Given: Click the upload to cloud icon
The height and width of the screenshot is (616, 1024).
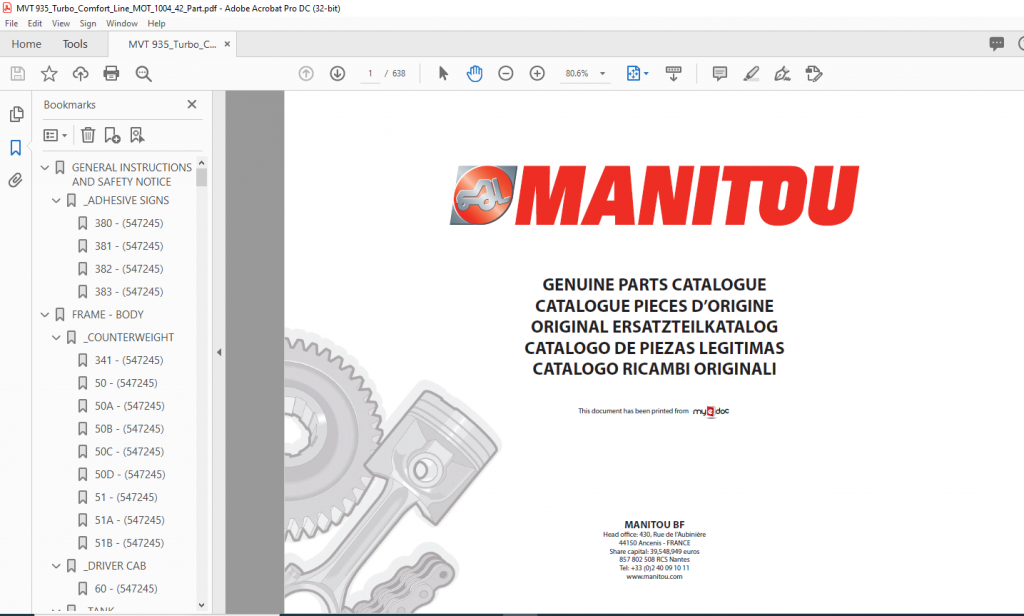Looking at the screenshot, I should tap(80, 73).
